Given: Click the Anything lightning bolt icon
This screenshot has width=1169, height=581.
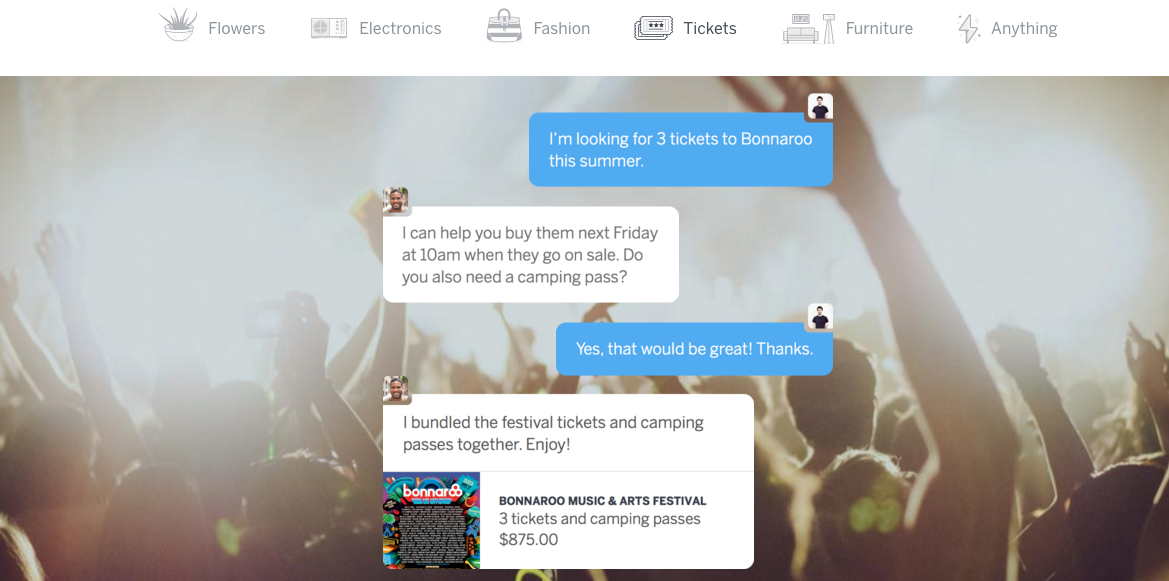Looking at the screenshot, I should [x=968, y=28].
